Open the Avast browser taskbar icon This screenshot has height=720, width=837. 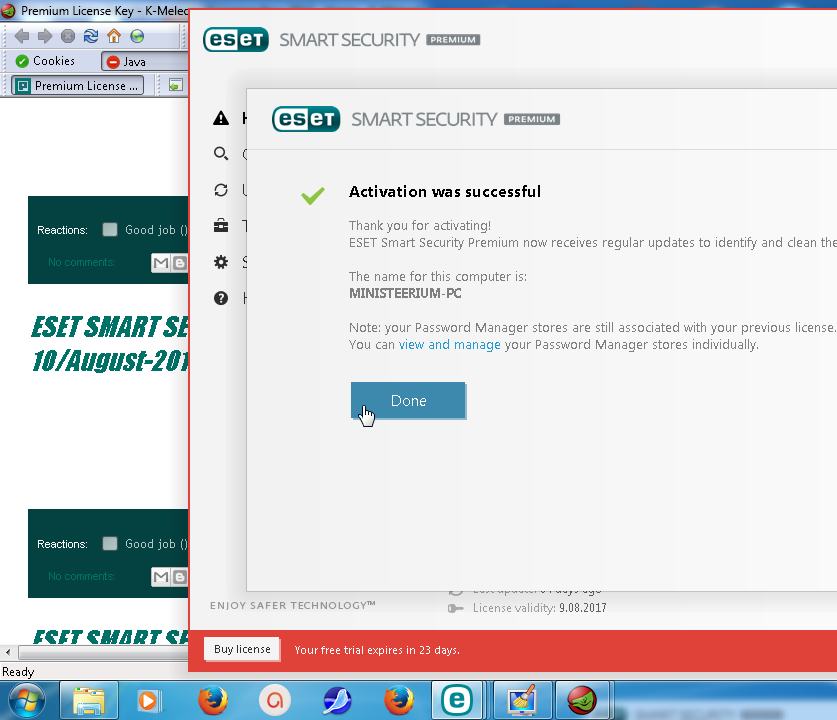pyautogui.click(x=275, y=700)
